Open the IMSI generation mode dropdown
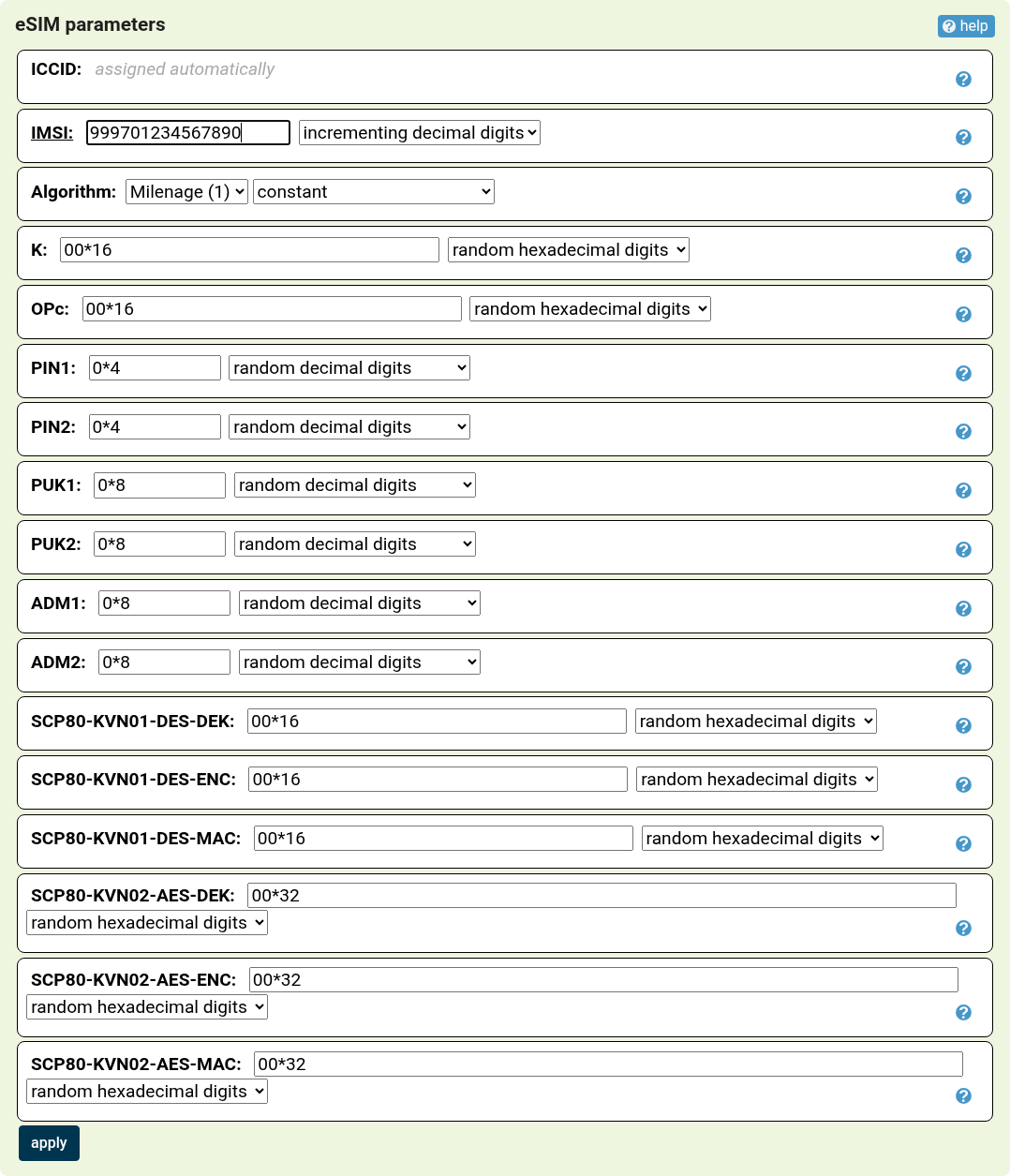The image size is (1010, 1176). (x=419, y=132)
